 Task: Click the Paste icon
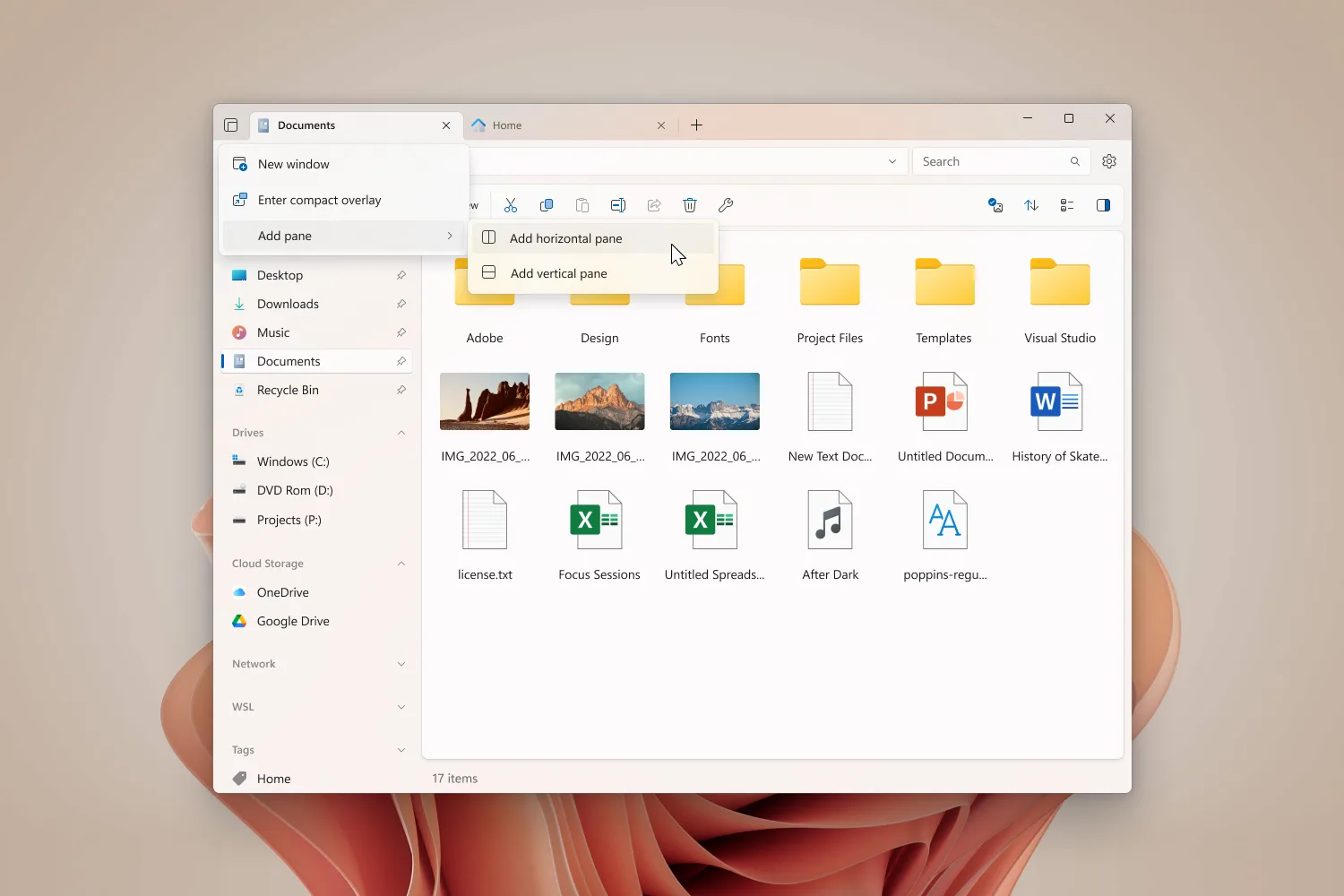pos(582,205)
